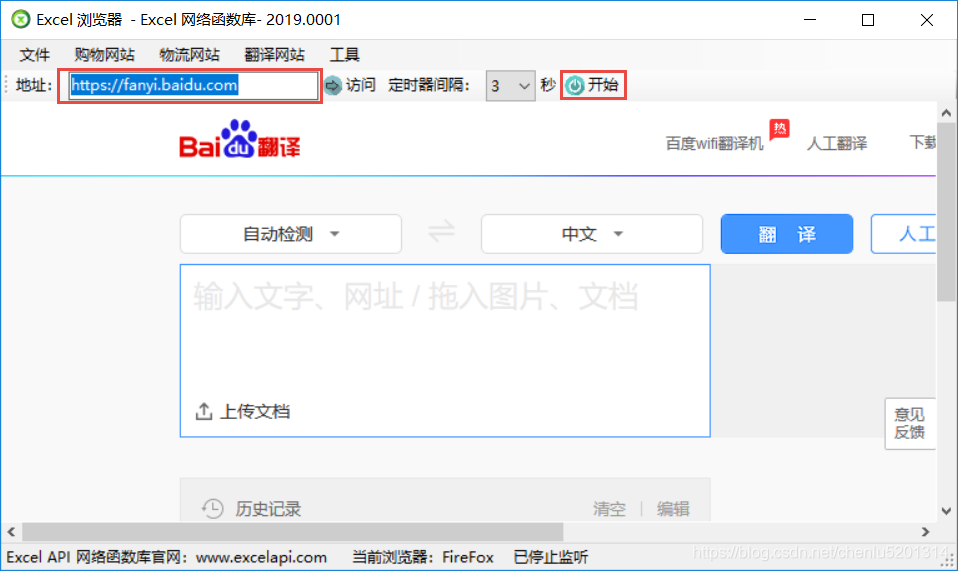Screen dimensions: 958x571
Task: Open the 购物网站 menu
Action: [104, 55]
